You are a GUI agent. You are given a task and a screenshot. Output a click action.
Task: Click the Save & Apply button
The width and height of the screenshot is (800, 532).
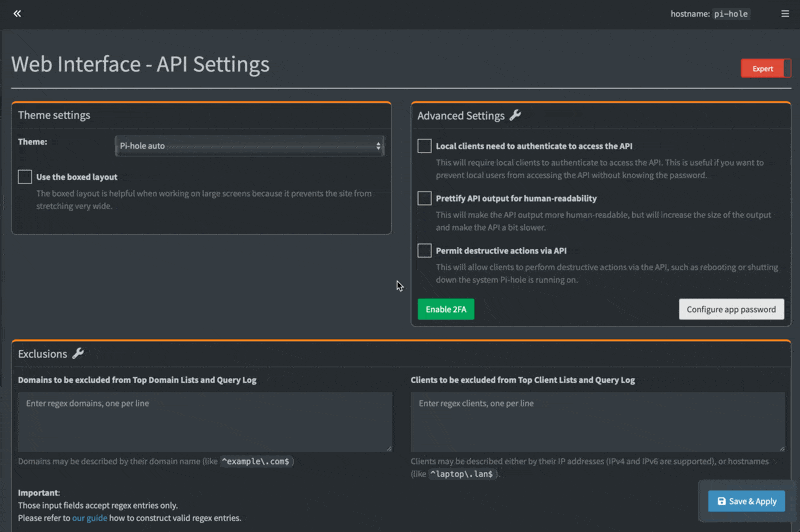point(746,501)
